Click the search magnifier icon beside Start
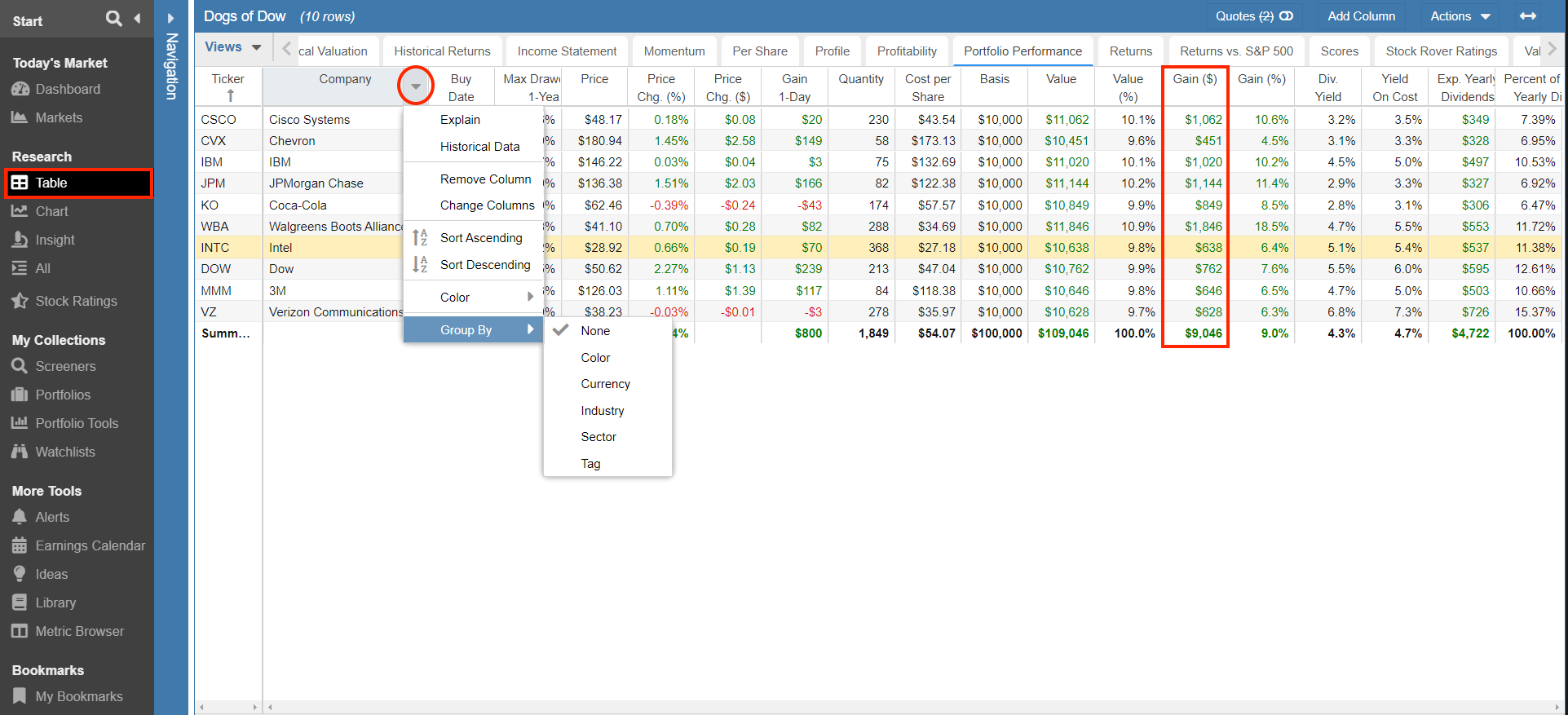This screenshot has height=715, width=1568. (x=114, y=18)
